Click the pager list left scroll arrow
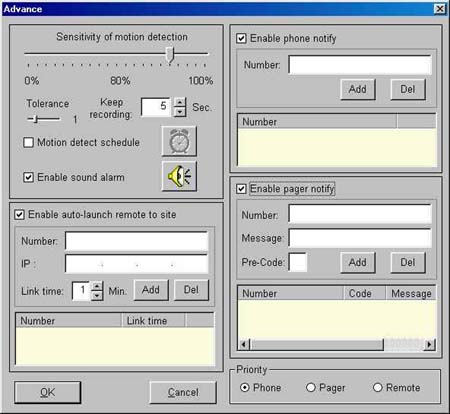This screenshot has width=450, height=414. 244,344
